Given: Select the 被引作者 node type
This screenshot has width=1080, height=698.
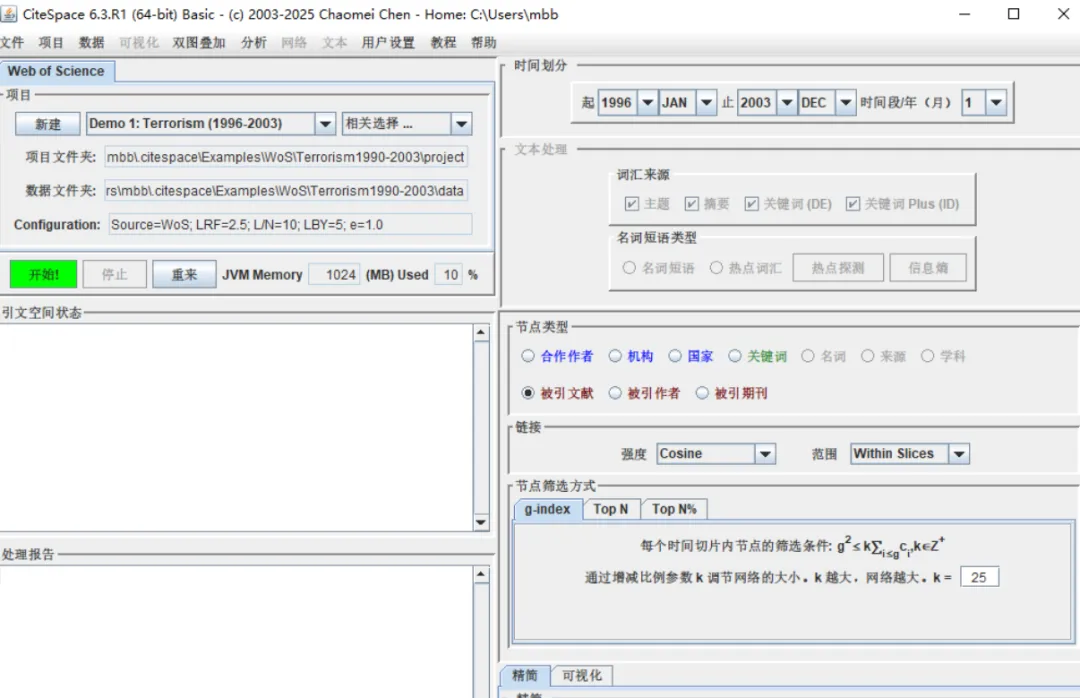Looking at the screenshot, I should click(x=615, y=393).
